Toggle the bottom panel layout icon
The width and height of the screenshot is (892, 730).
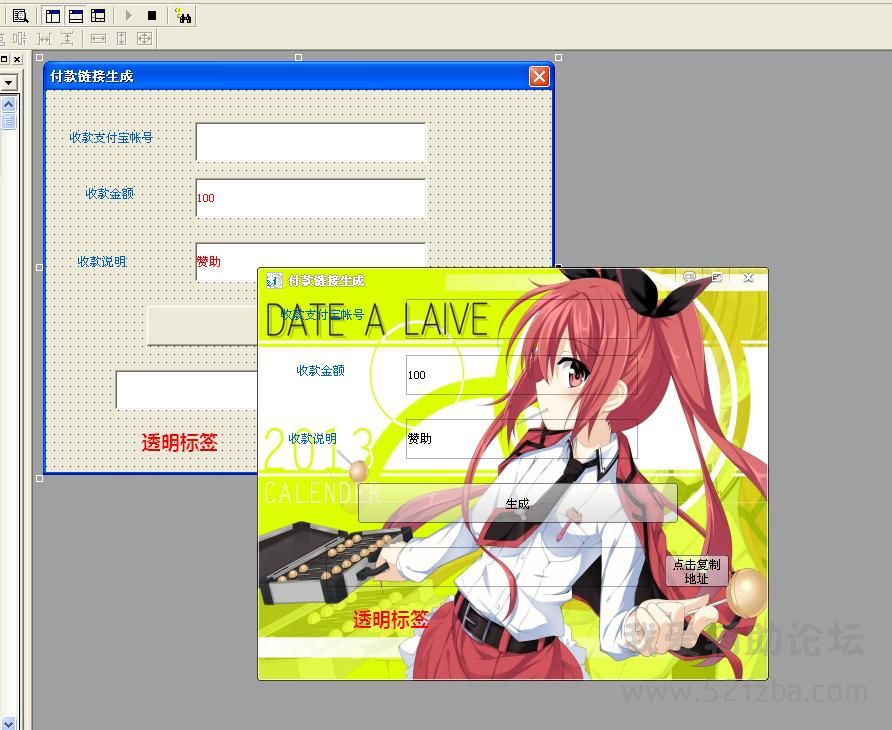[x=76, y=16]
